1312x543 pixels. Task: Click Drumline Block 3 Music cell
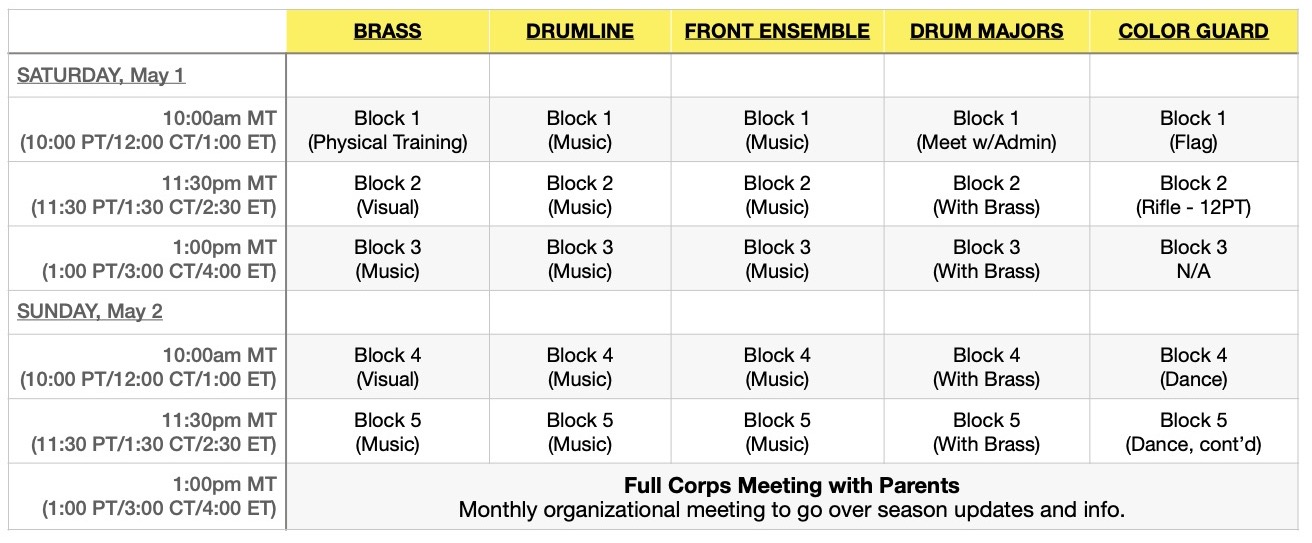tap(579, 259)
